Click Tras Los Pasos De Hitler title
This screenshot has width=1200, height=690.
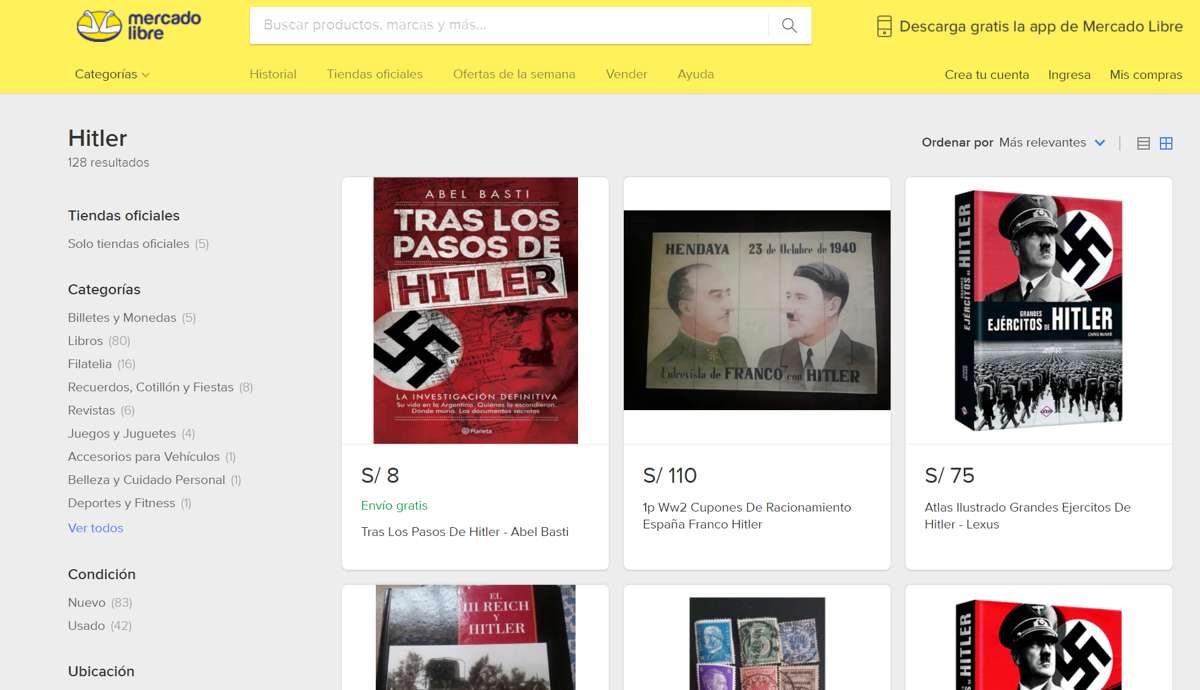click(465, 532)
